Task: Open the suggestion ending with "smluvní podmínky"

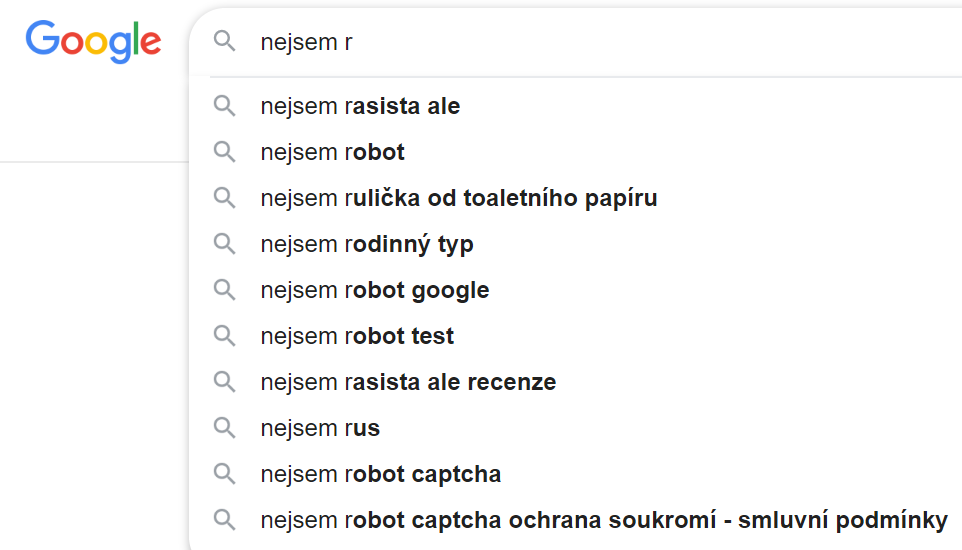Action: coord(603,520)
